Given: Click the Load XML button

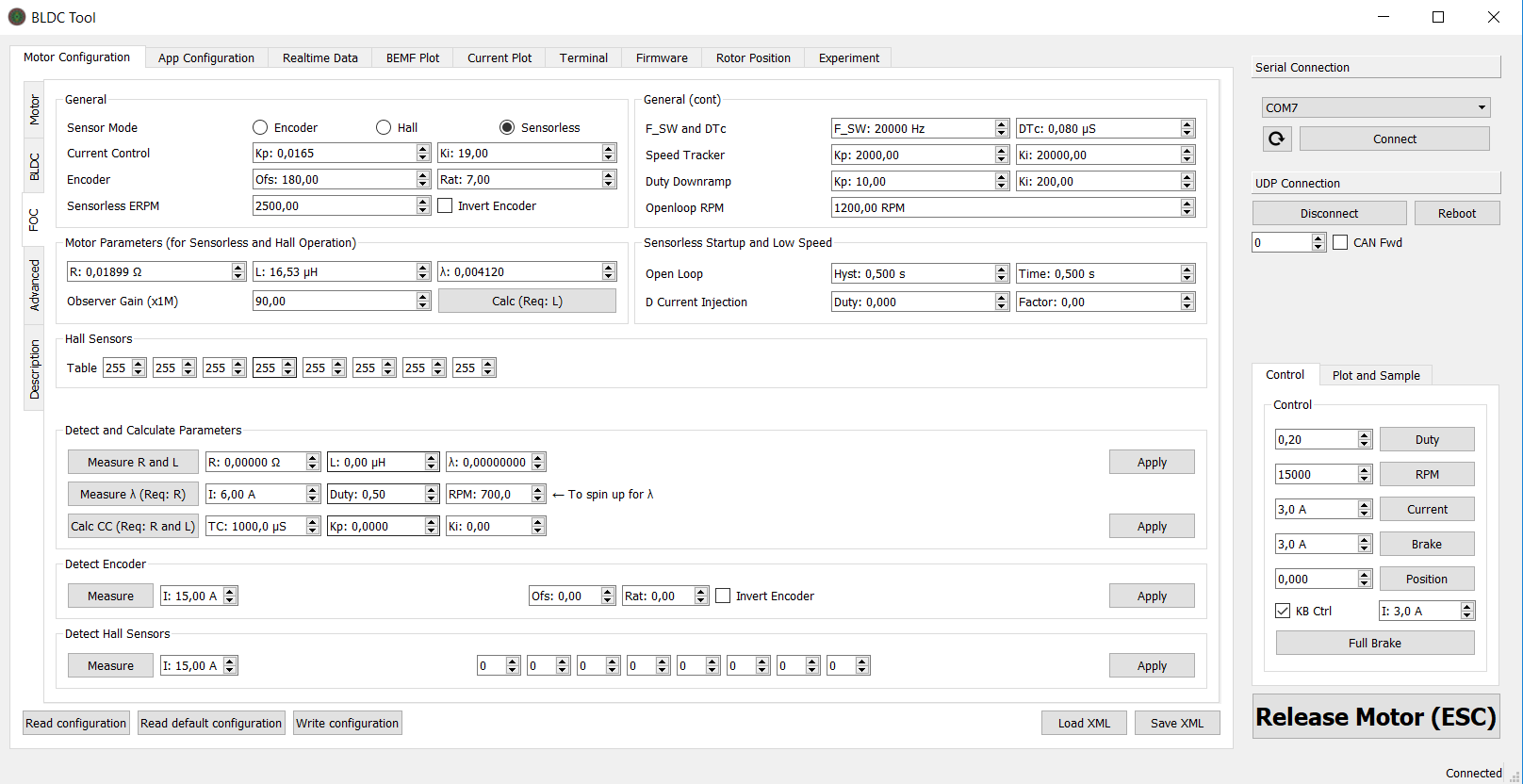Looking at the screenshot, I should click(1084, 723).
